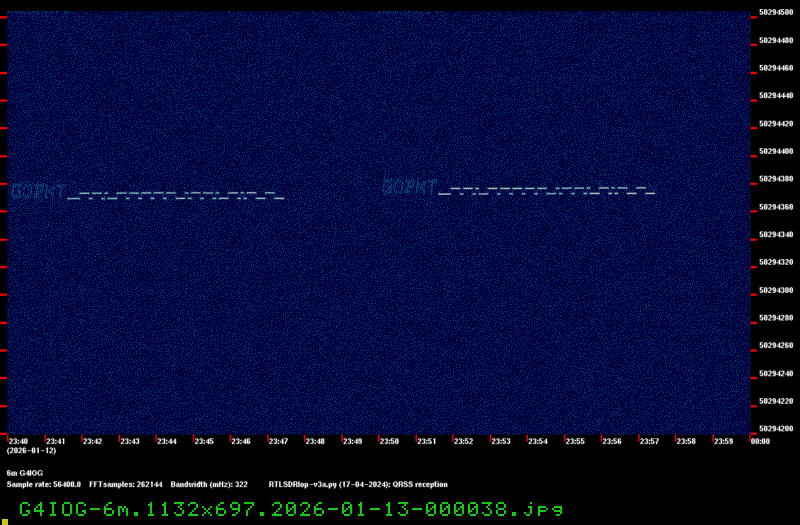Select the 50294360 frequency label

click(x=776, y=207)
